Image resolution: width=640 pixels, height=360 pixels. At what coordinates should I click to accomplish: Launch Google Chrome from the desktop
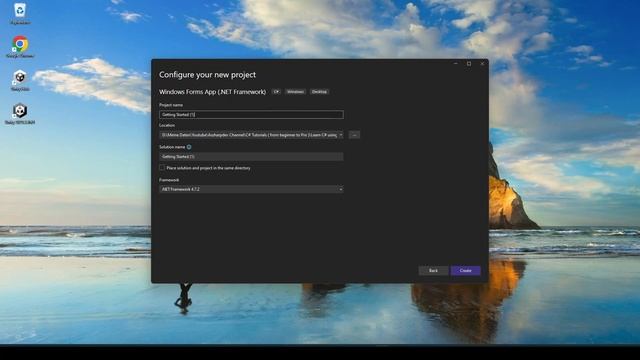[20, 47]
